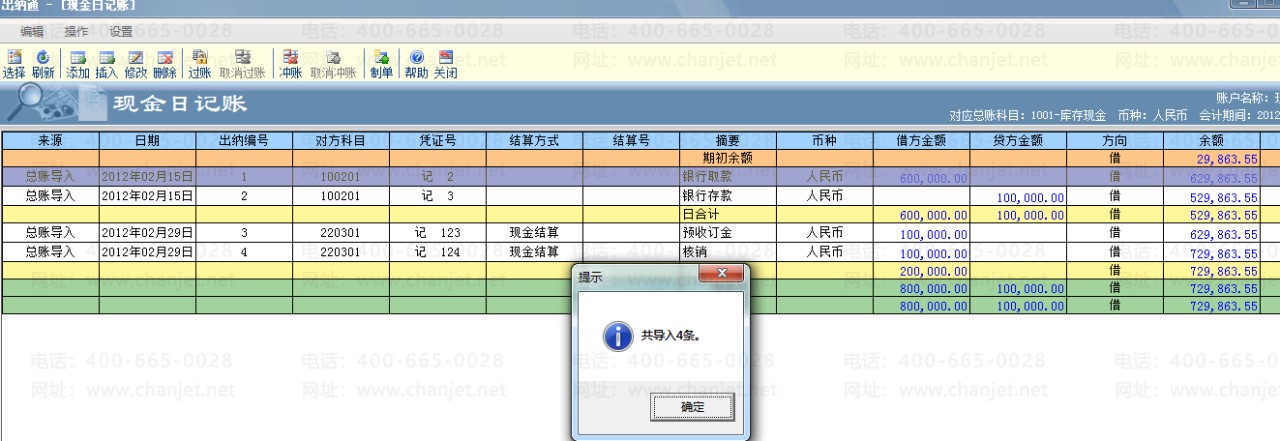Click the 刷新 (Refresh) toolbar icon
Screen dimensions: 1280x441
point(43,64)
